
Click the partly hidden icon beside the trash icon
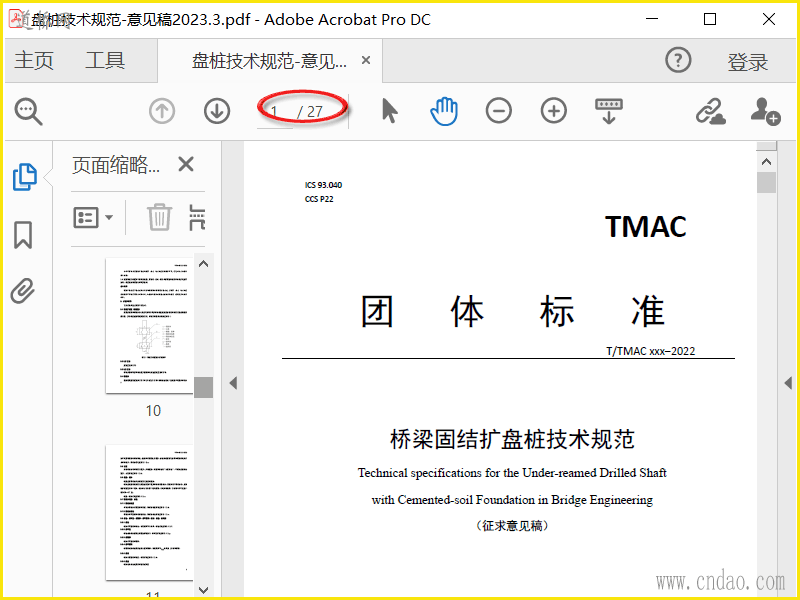point(197,218)
